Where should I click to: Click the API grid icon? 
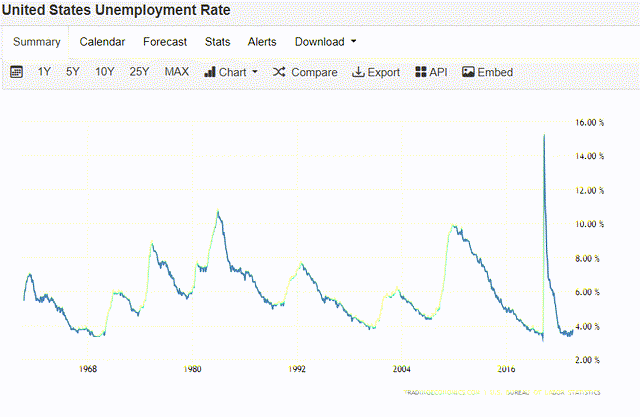click(421, 72)
